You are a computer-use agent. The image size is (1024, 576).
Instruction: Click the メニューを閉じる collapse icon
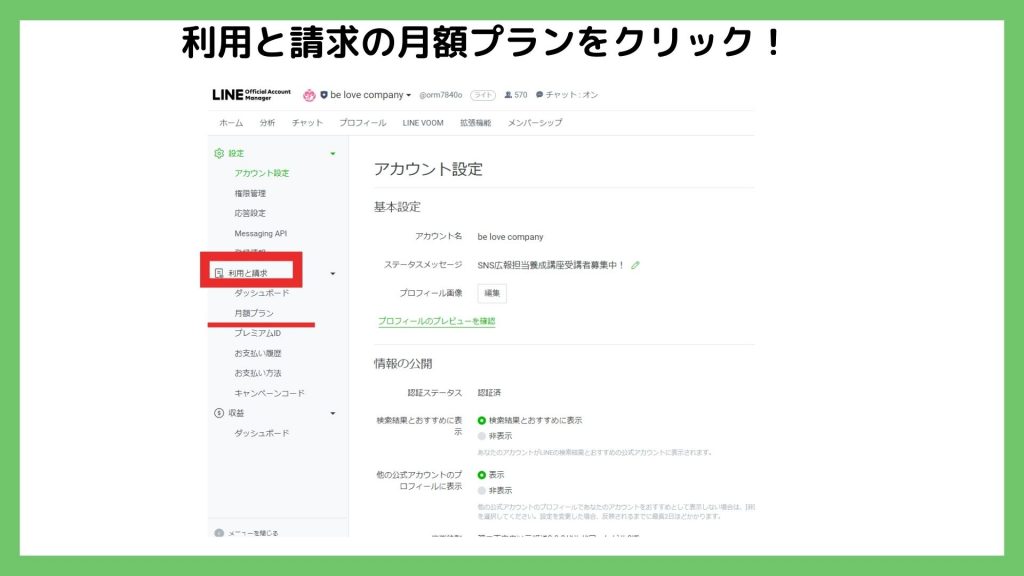[219, 533]
